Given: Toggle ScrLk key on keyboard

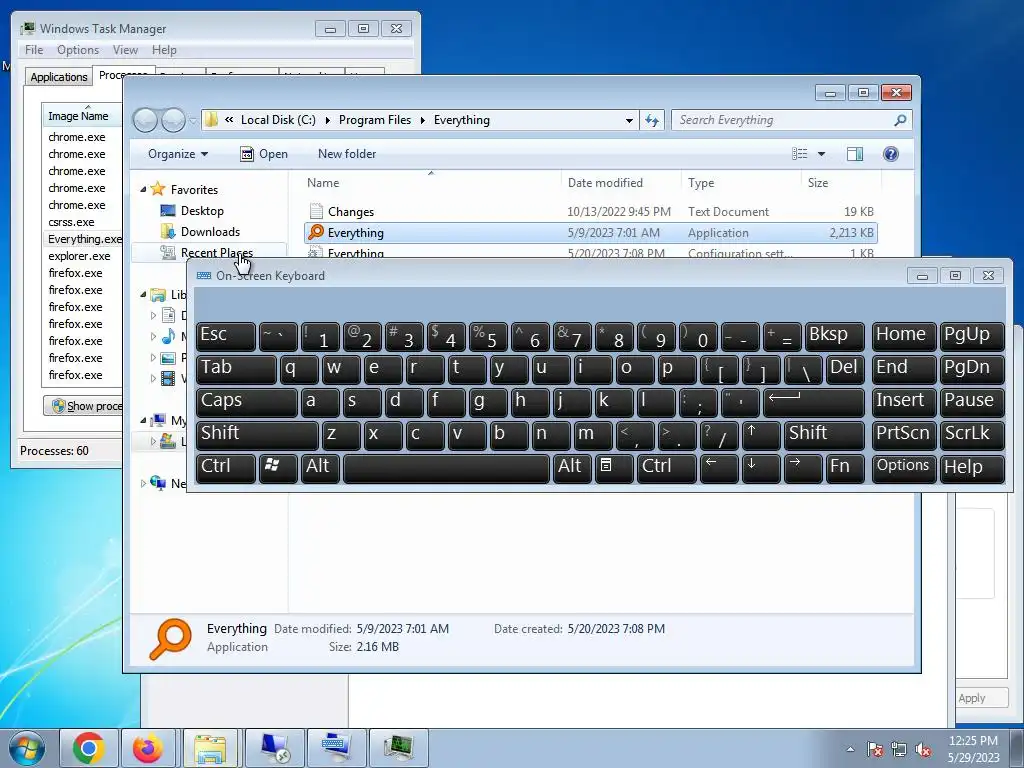Looking at the screenshot, I should pyautogui.click(x=972, y=435).
